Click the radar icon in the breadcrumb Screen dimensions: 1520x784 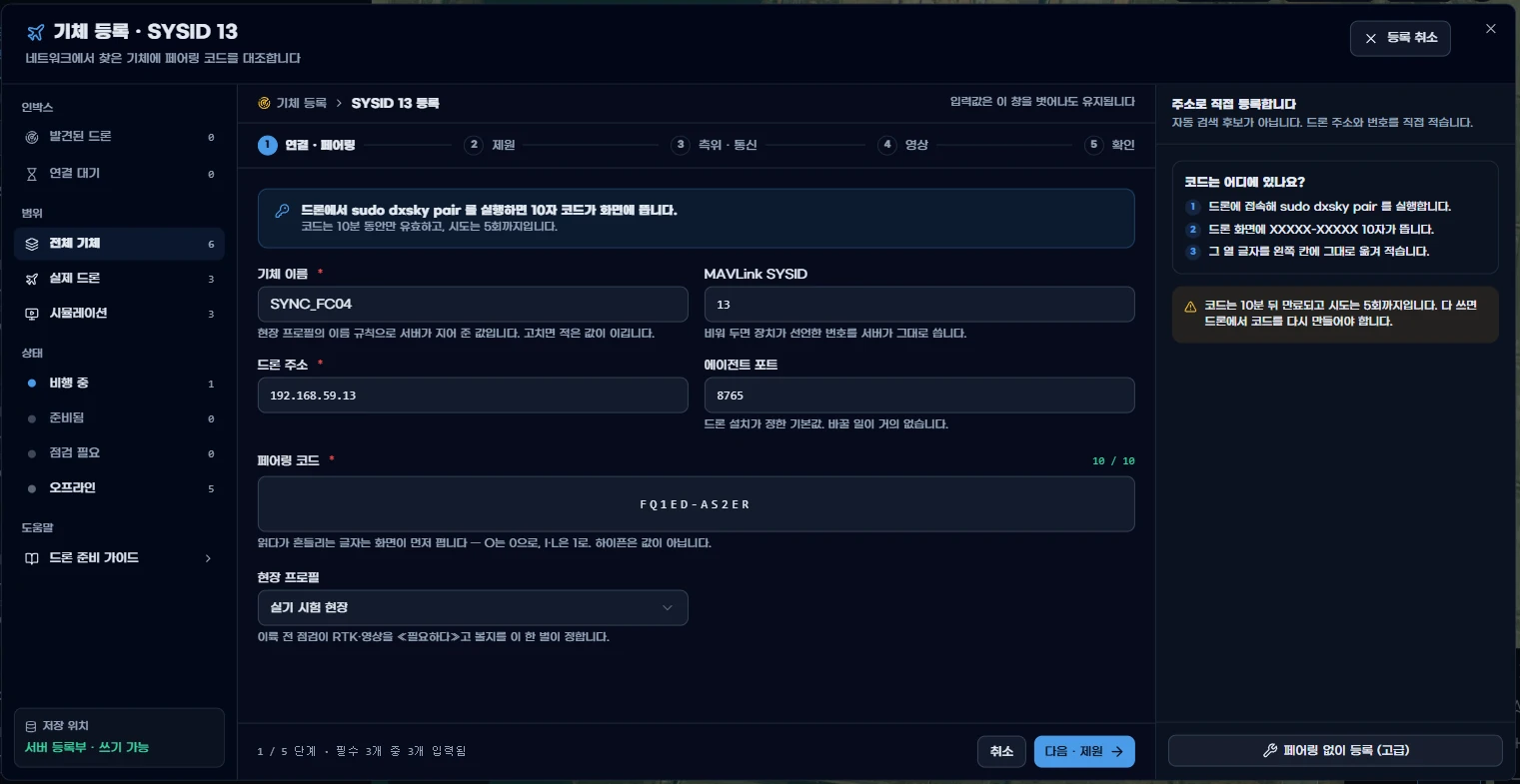[x=264, y=103]
